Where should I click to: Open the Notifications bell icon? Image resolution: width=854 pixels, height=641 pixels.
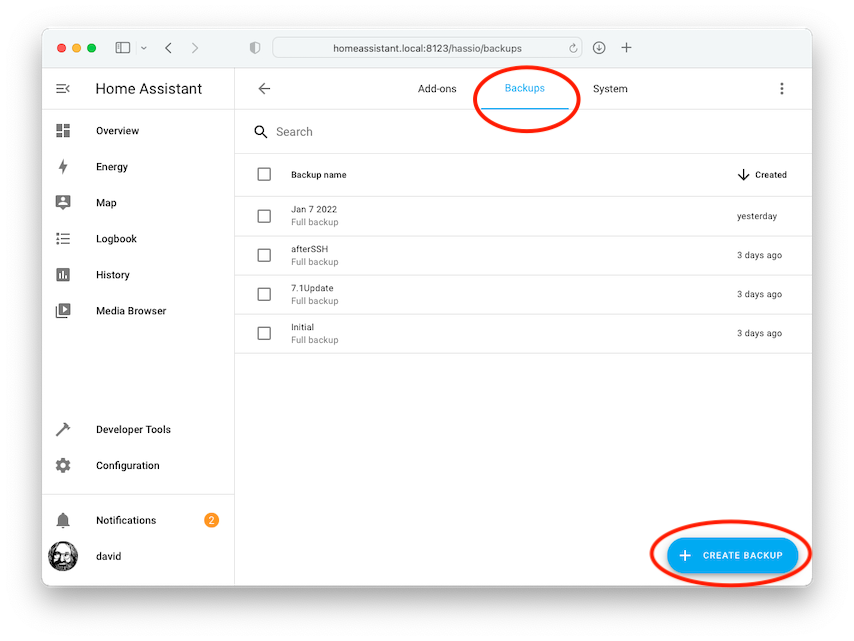pos(63,520)
